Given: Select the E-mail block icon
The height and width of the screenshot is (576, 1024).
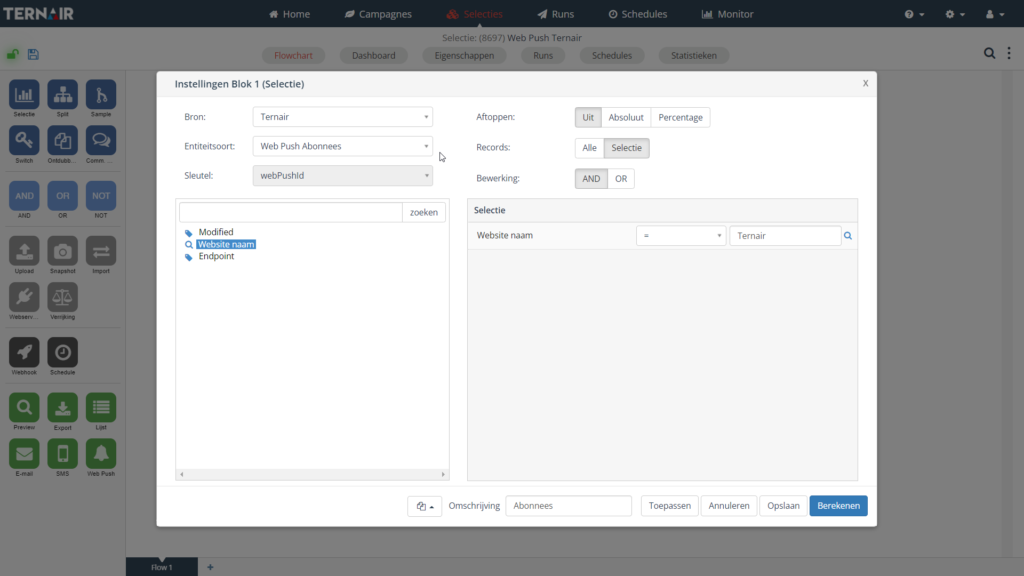Looking at the screenshot, I should [24, 454].
